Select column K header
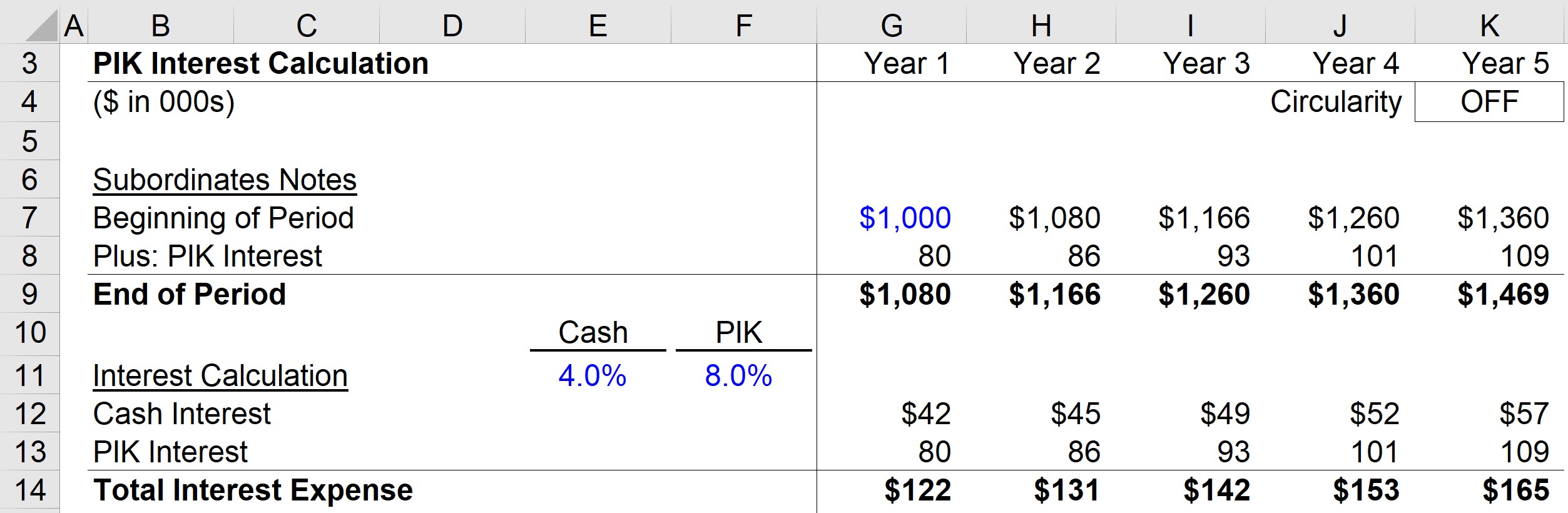This screenshot has height=513, width=1568. coord(1490,25)
